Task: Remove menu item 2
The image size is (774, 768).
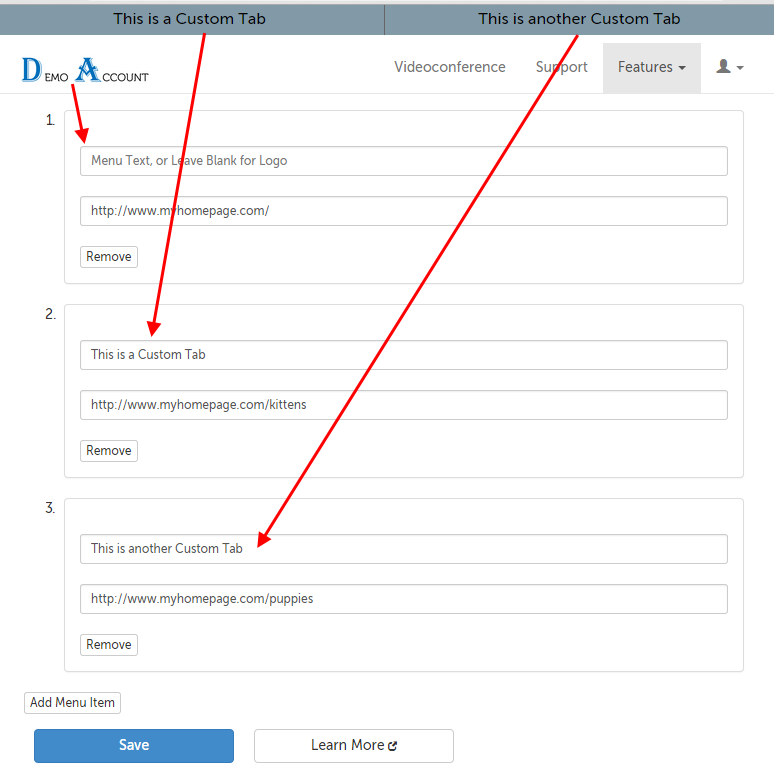Action: coord(108,451)
